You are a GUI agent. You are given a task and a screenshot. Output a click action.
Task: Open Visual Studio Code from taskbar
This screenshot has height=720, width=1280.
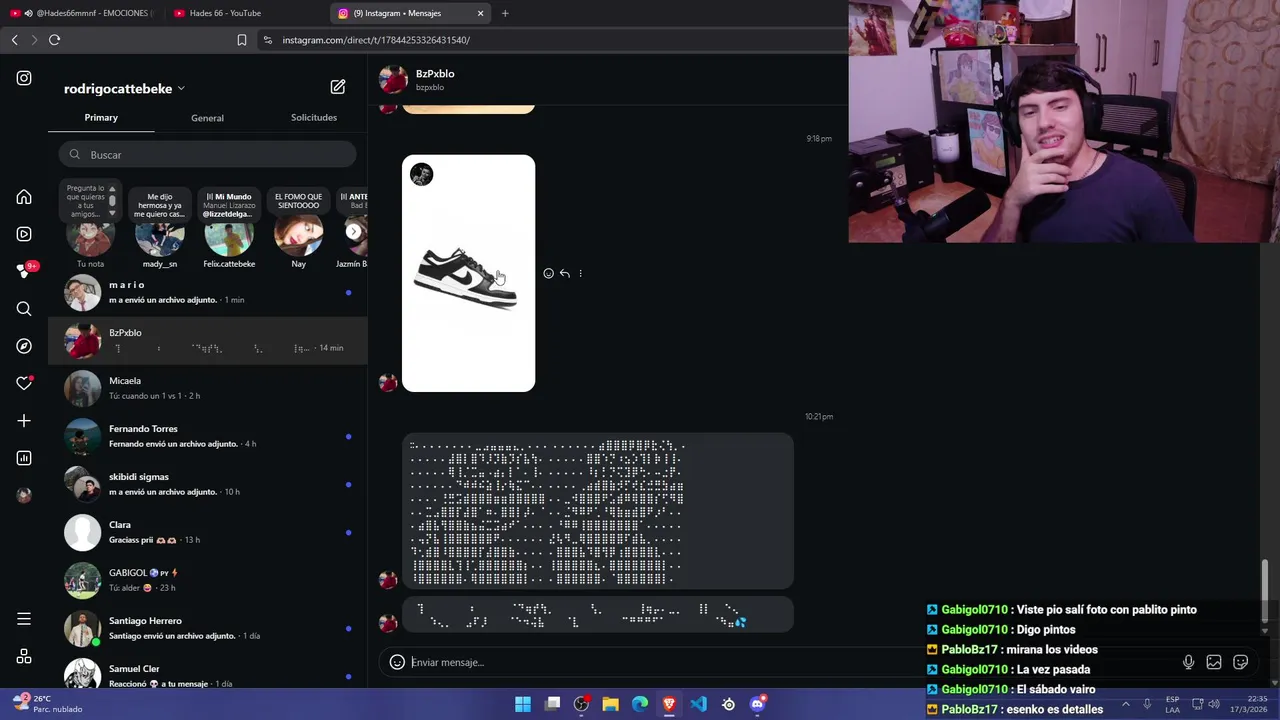pyautogui.click(x=698, y=704)
